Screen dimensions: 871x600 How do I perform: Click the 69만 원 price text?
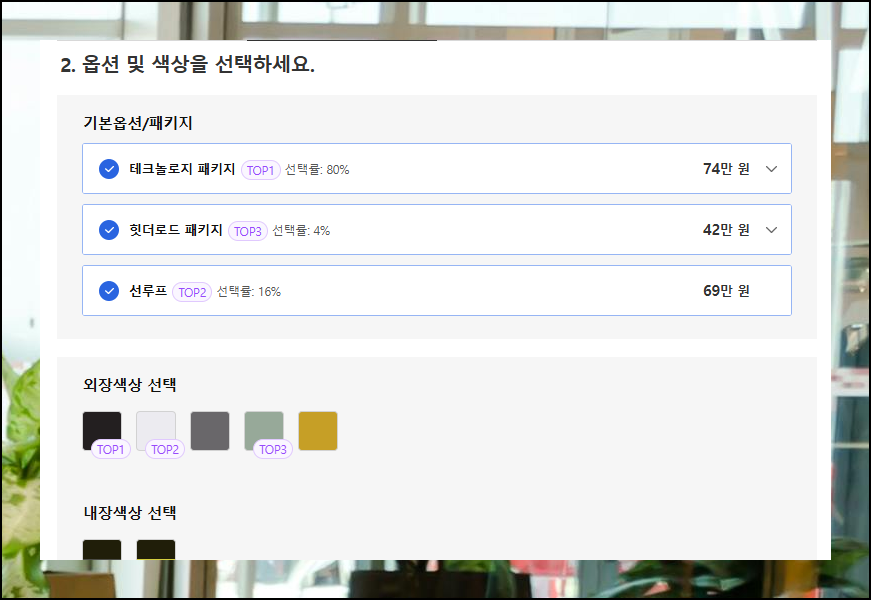pyautogui.click(x=726, y=291)
